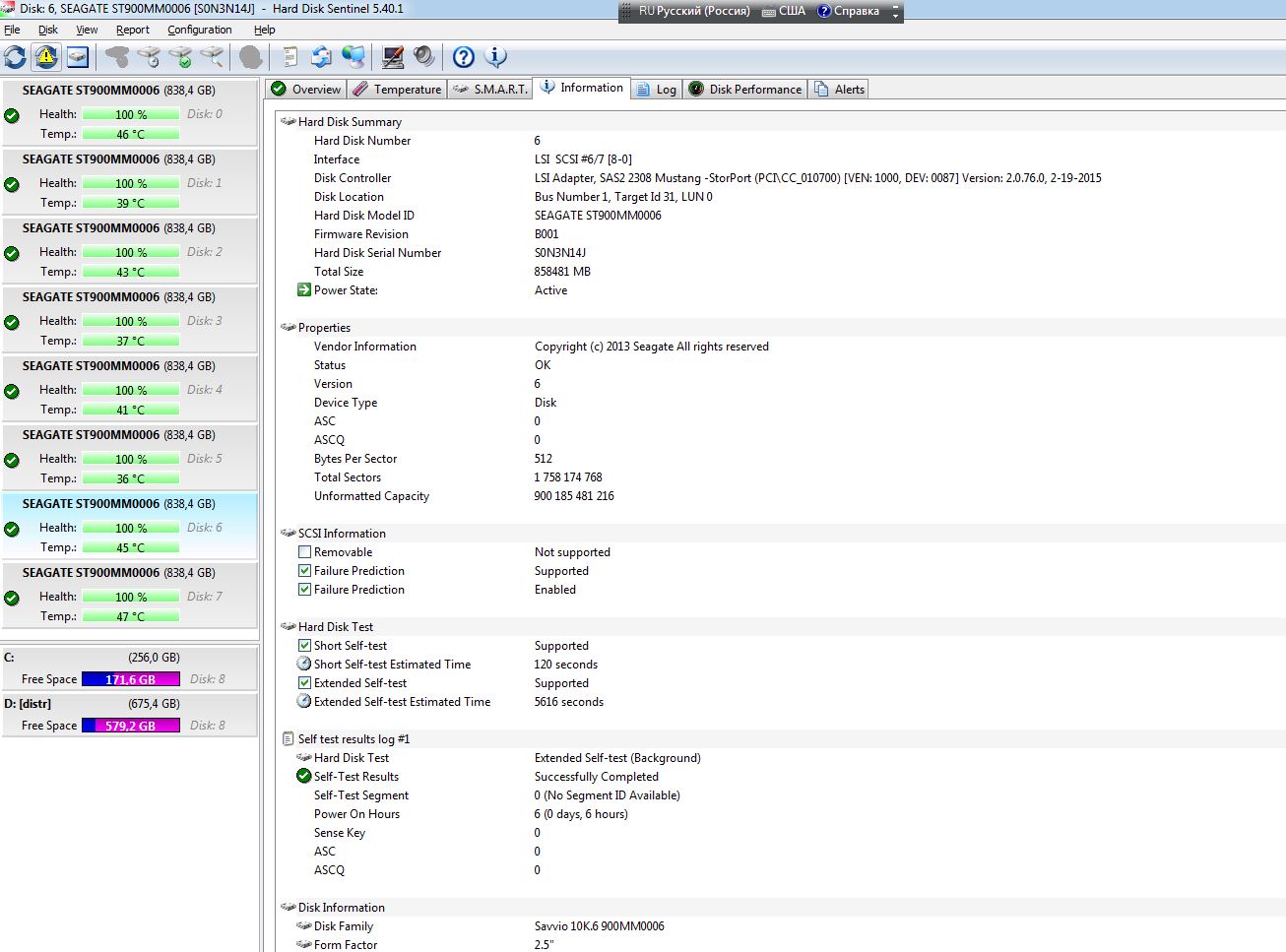
Task: Toggle the Short Self-test checkbox
Action: pos(304,646)
